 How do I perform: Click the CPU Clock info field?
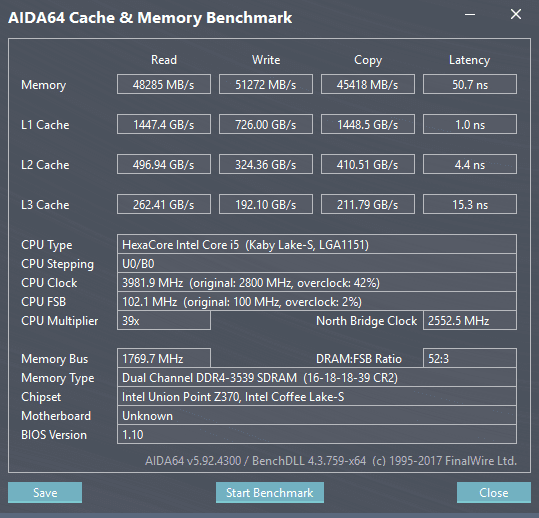point(317,283)
